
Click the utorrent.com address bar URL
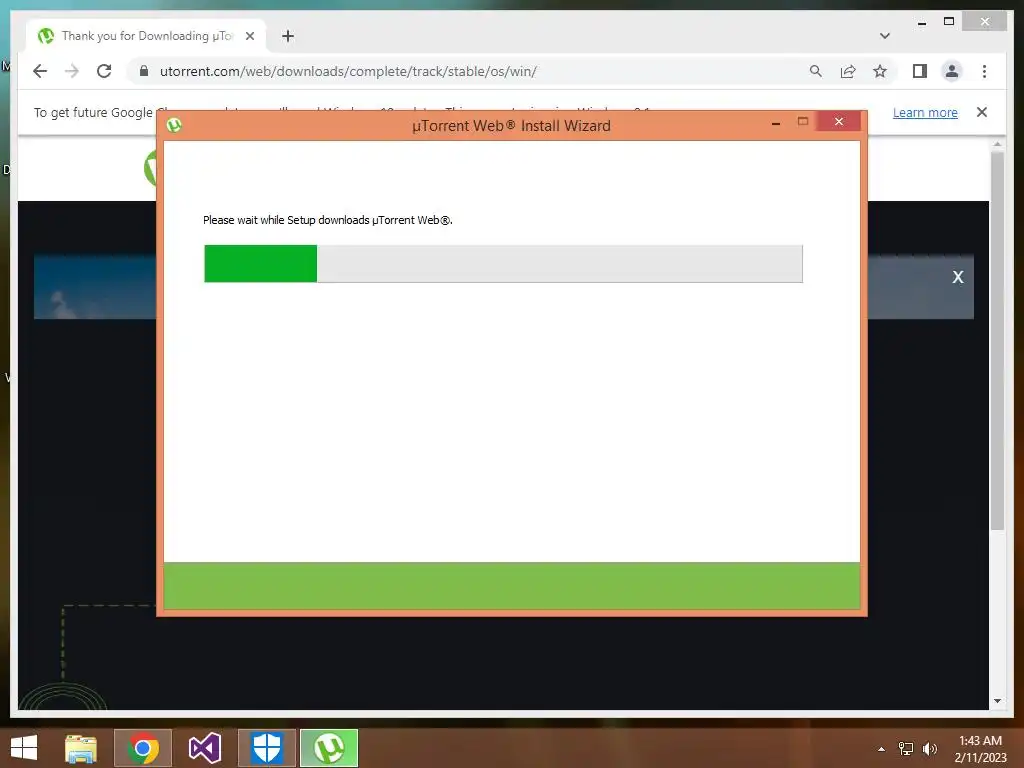click(x=348, y=71)
